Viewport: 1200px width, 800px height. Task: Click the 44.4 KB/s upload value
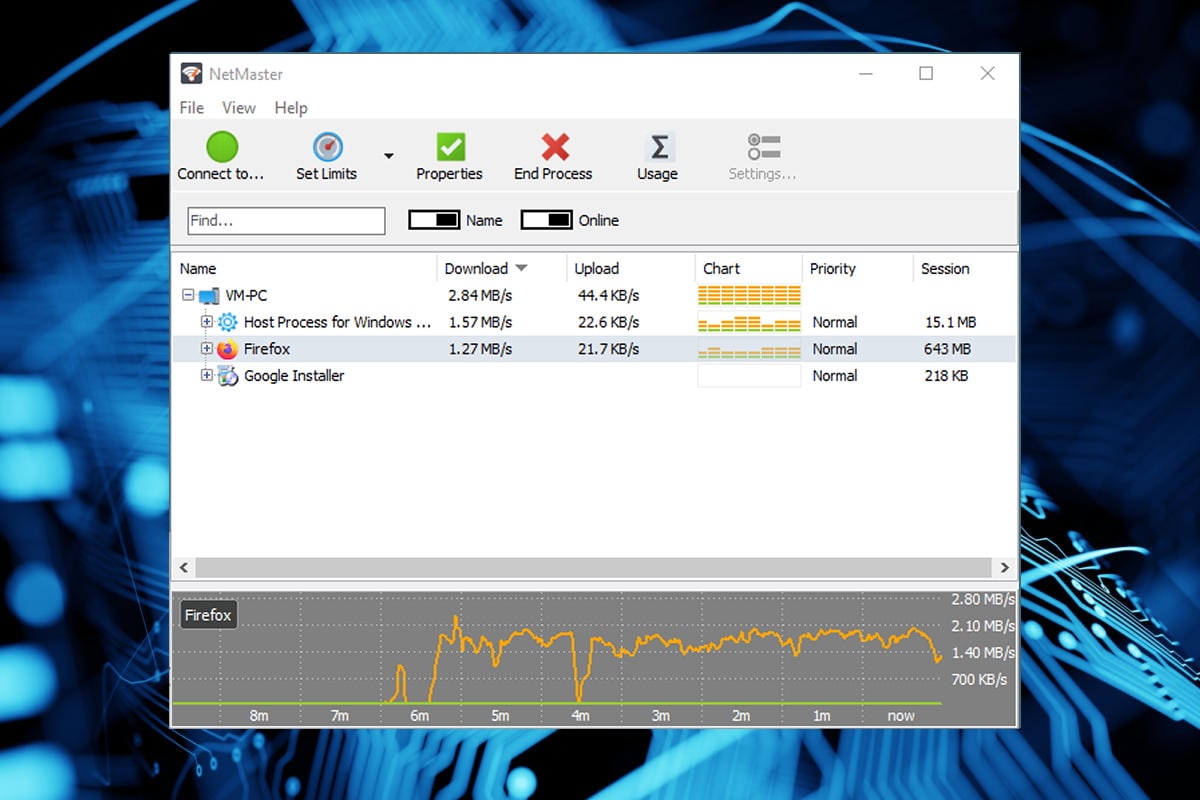tap(608, 295)
